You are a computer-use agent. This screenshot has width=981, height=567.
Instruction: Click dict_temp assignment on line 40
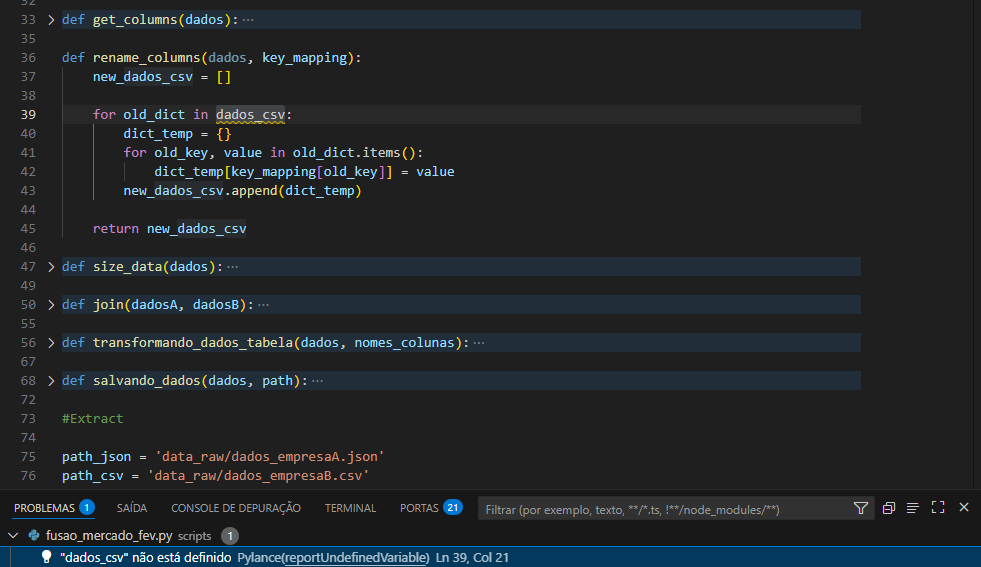tap(177, 134)
